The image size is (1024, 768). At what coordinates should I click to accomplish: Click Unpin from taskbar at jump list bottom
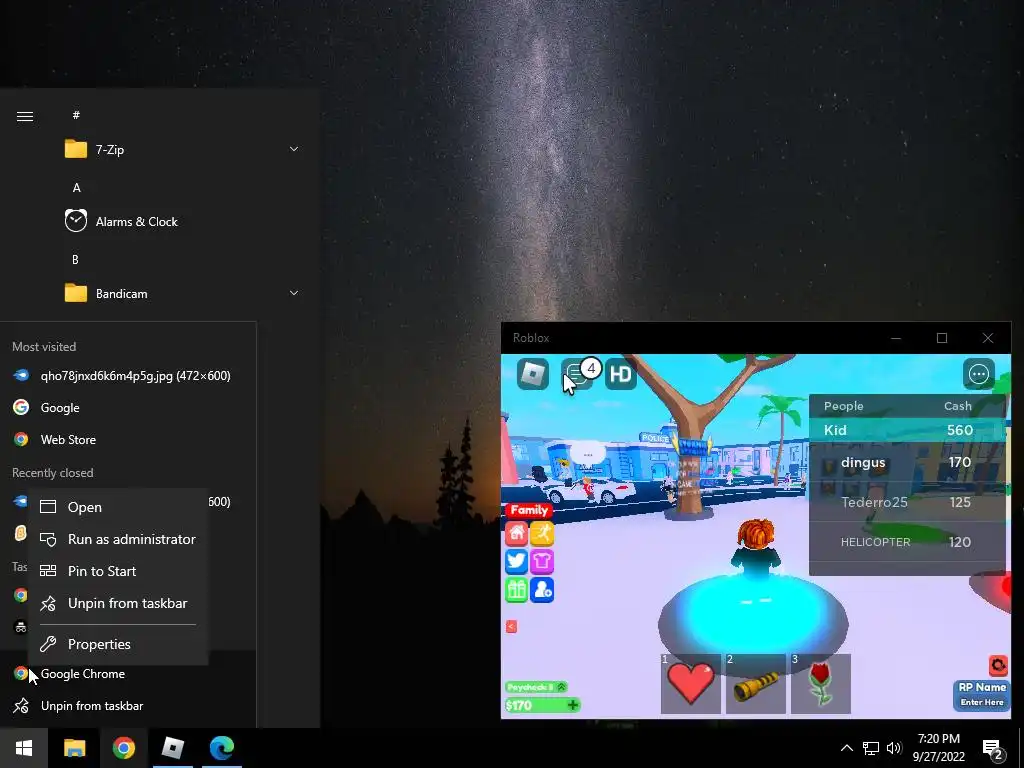(128, 705)
